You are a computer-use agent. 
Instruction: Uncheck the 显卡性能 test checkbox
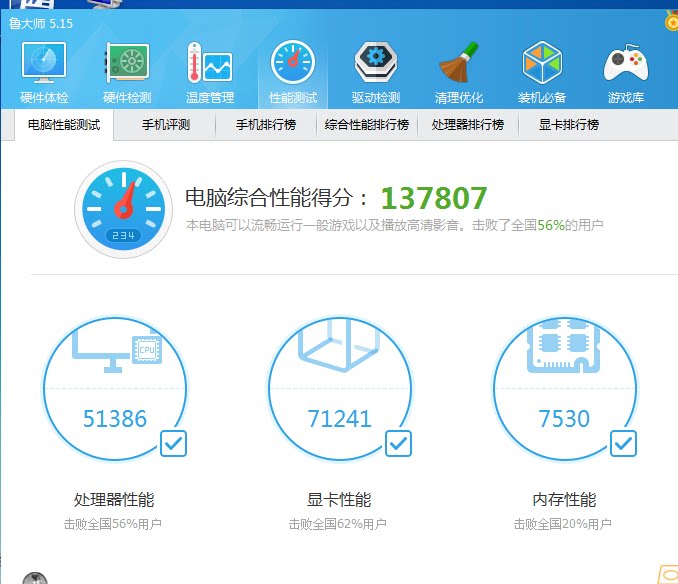tap(398, 444)
